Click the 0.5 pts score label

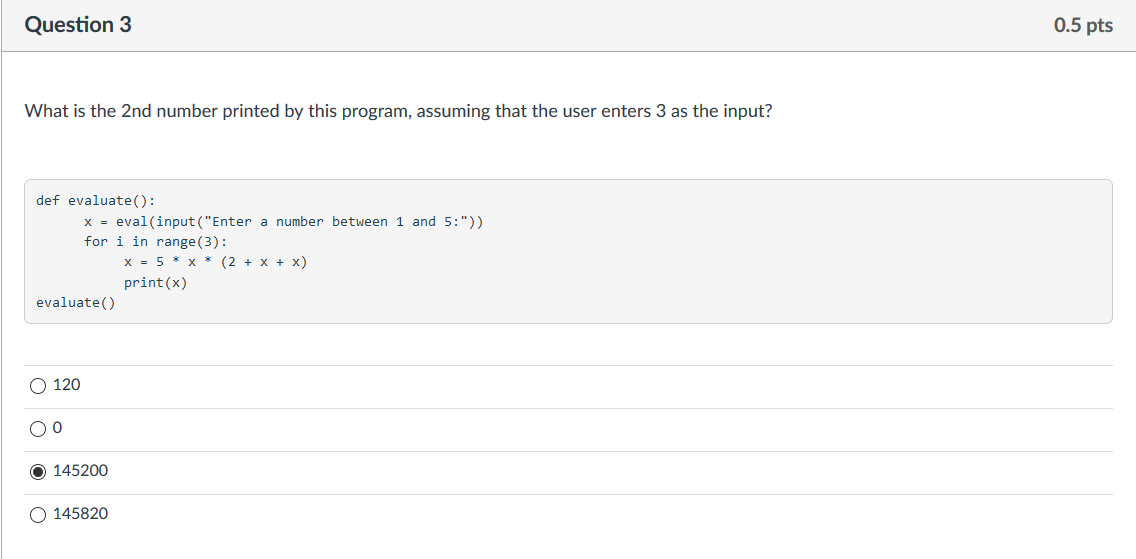click(1083, 25)
